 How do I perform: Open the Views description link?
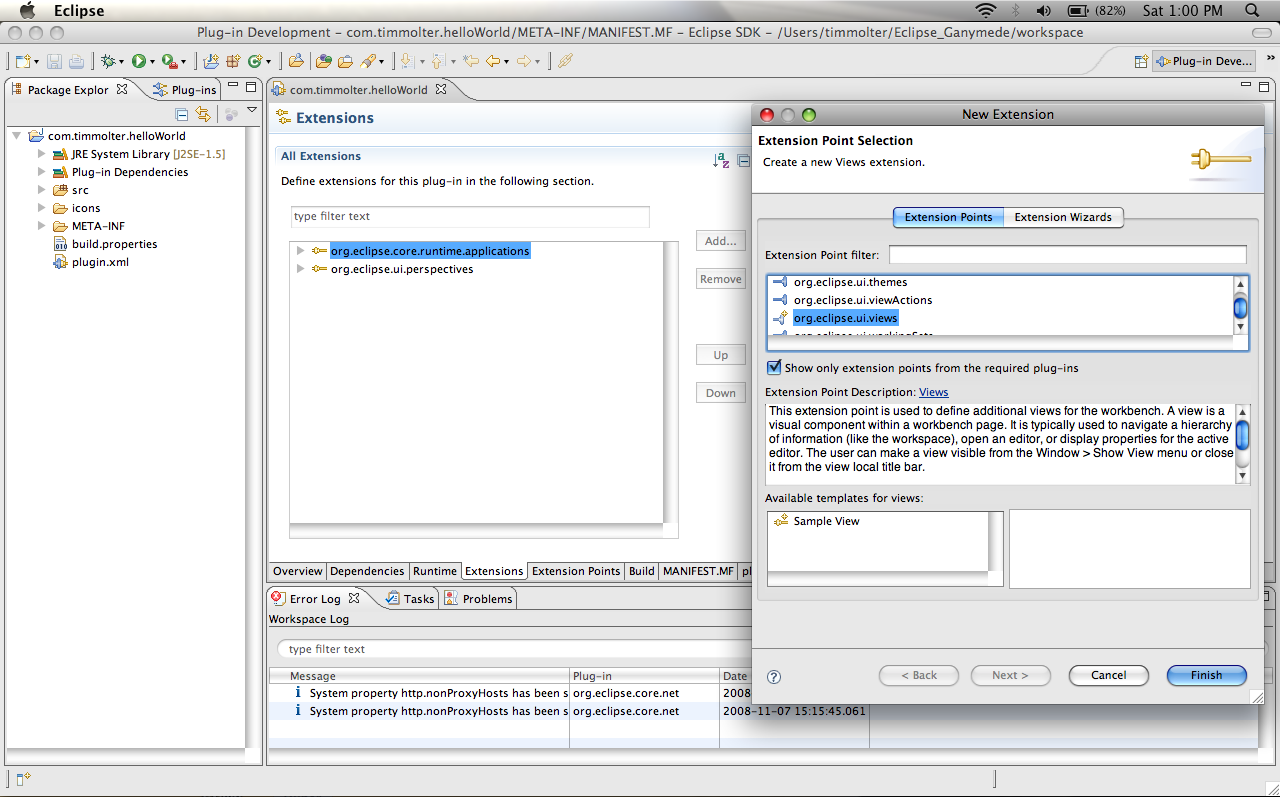pyautogui.click(x=933, y=392)
